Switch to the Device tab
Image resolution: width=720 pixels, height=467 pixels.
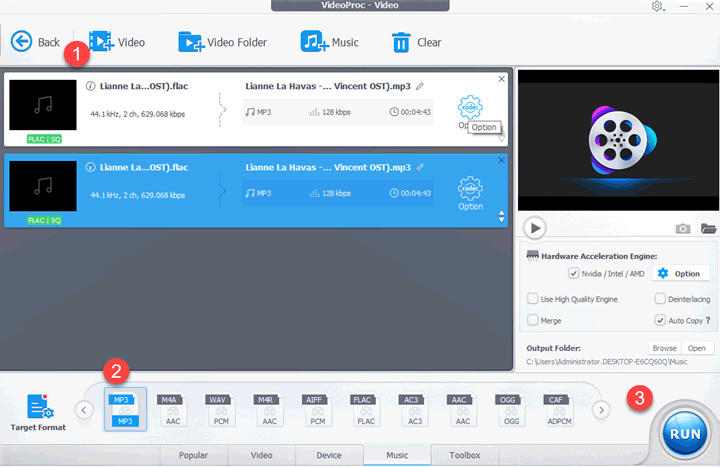[x=329, y=455]
